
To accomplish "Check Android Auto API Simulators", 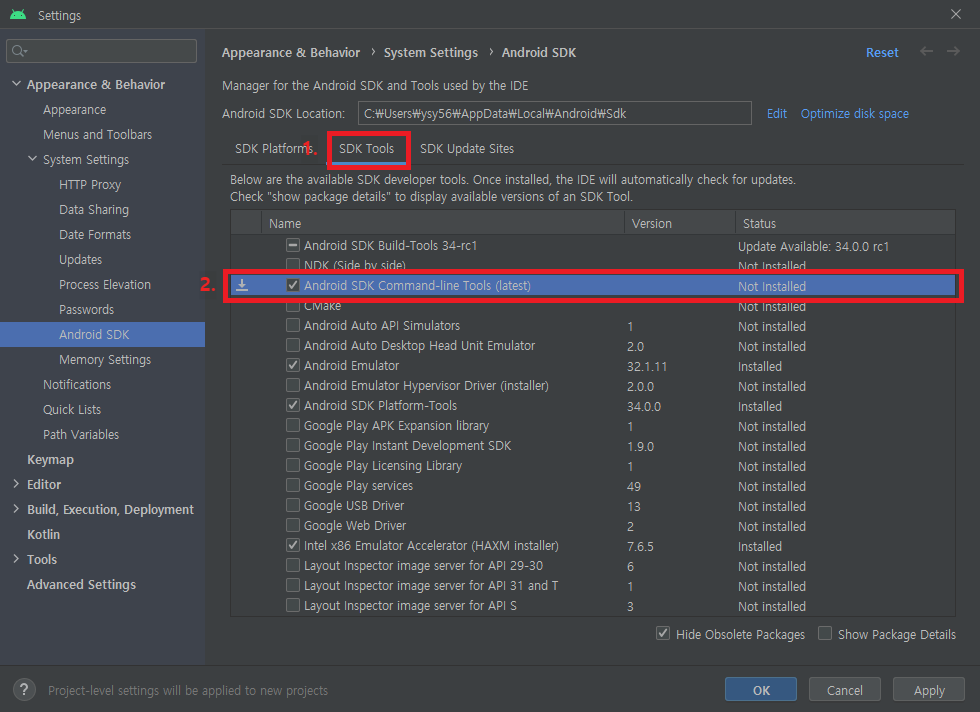I will pyautogui.click(x=292, y=325).
